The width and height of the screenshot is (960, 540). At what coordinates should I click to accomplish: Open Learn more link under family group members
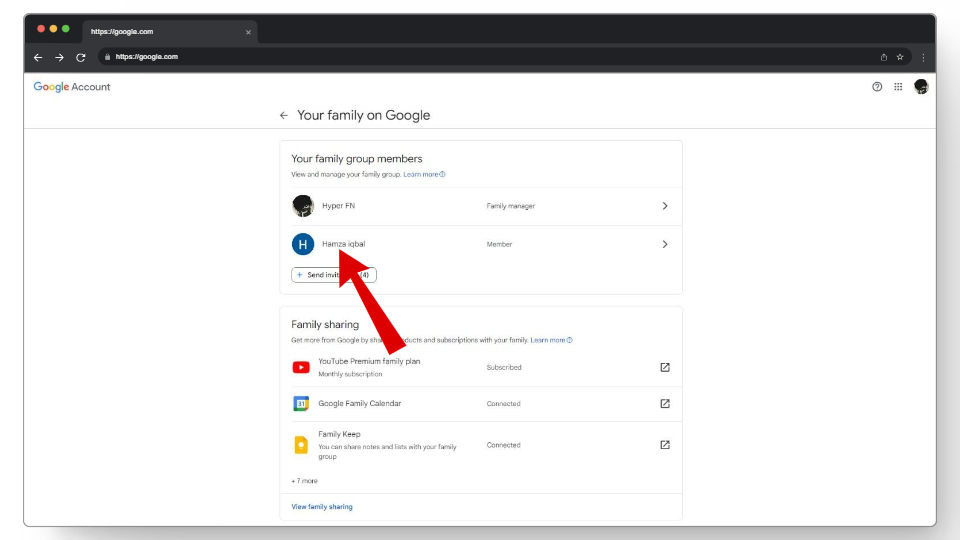(424, 174)
